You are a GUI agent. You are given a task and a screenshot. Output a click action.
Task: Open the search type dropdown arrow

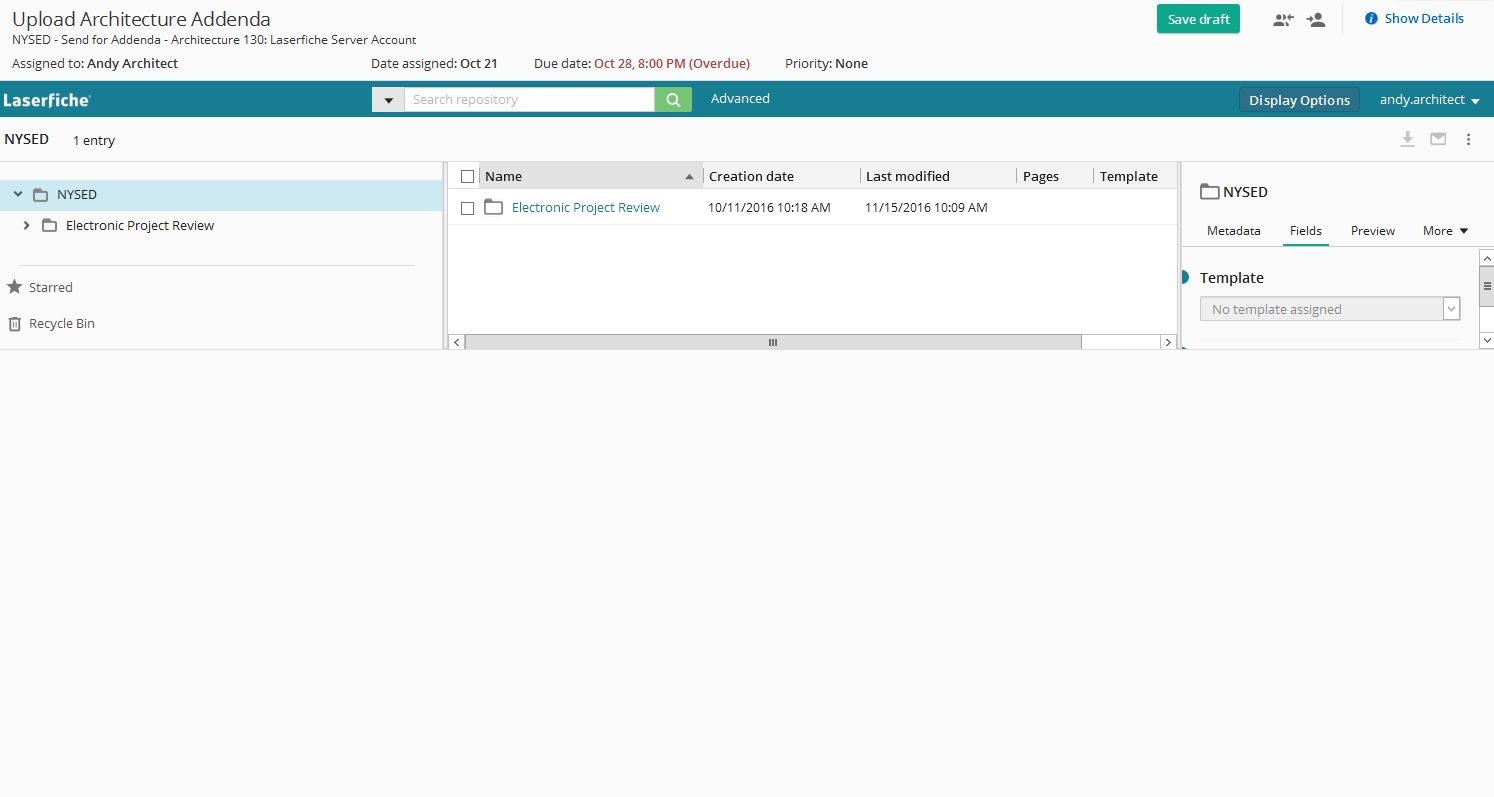(x=388, y=100)
